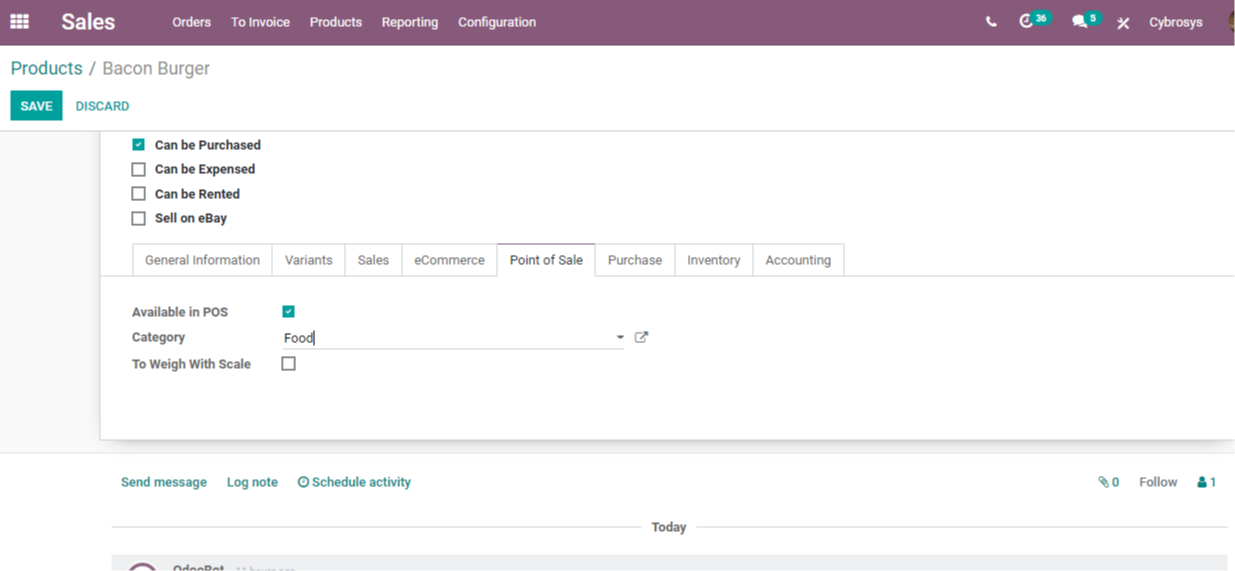
Task: Uncheck Can be Purchased checkbox
Action: (x=139, y=144)
